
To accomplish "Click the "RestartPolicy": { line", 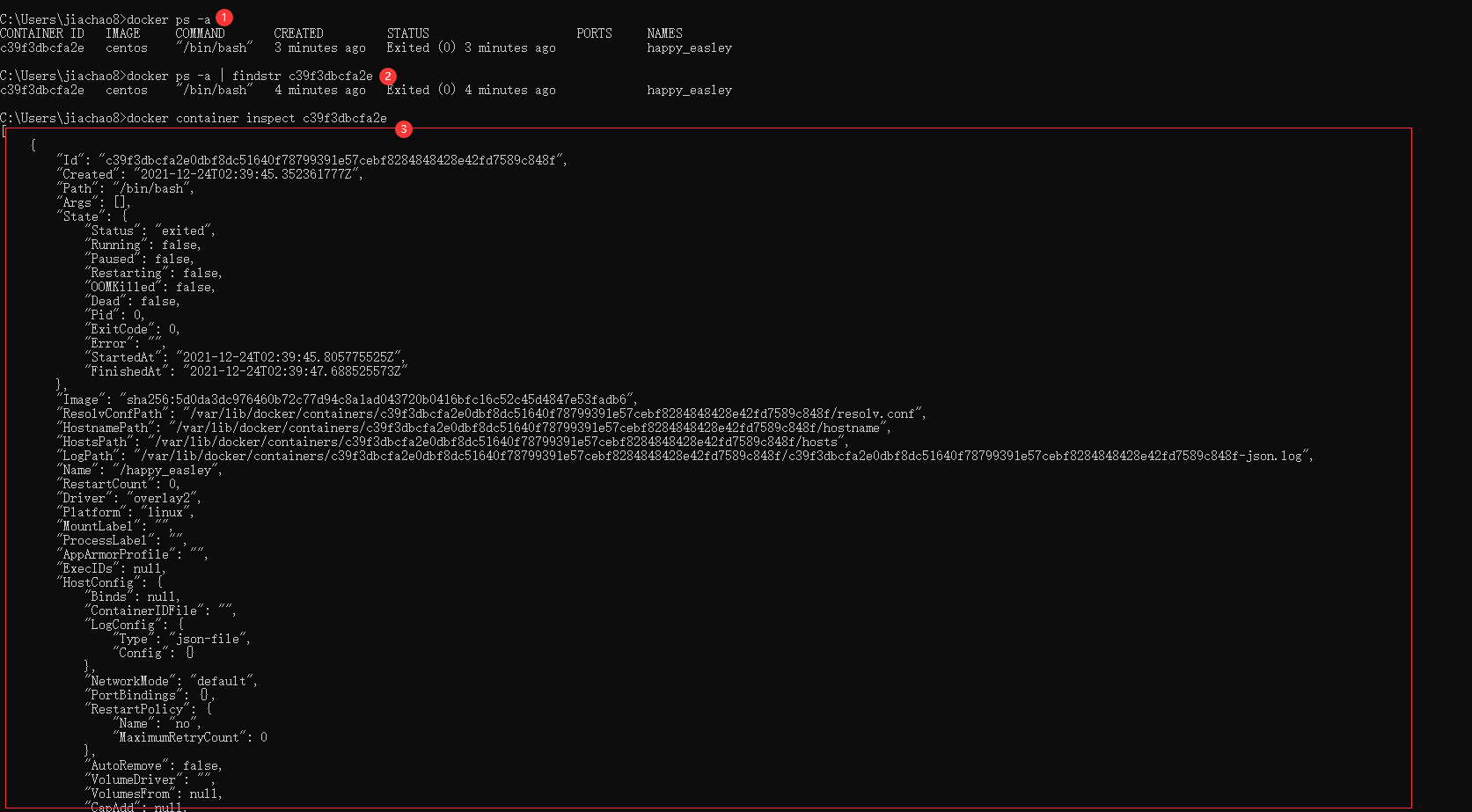I will pyautogui.click(x=149, y=709).
